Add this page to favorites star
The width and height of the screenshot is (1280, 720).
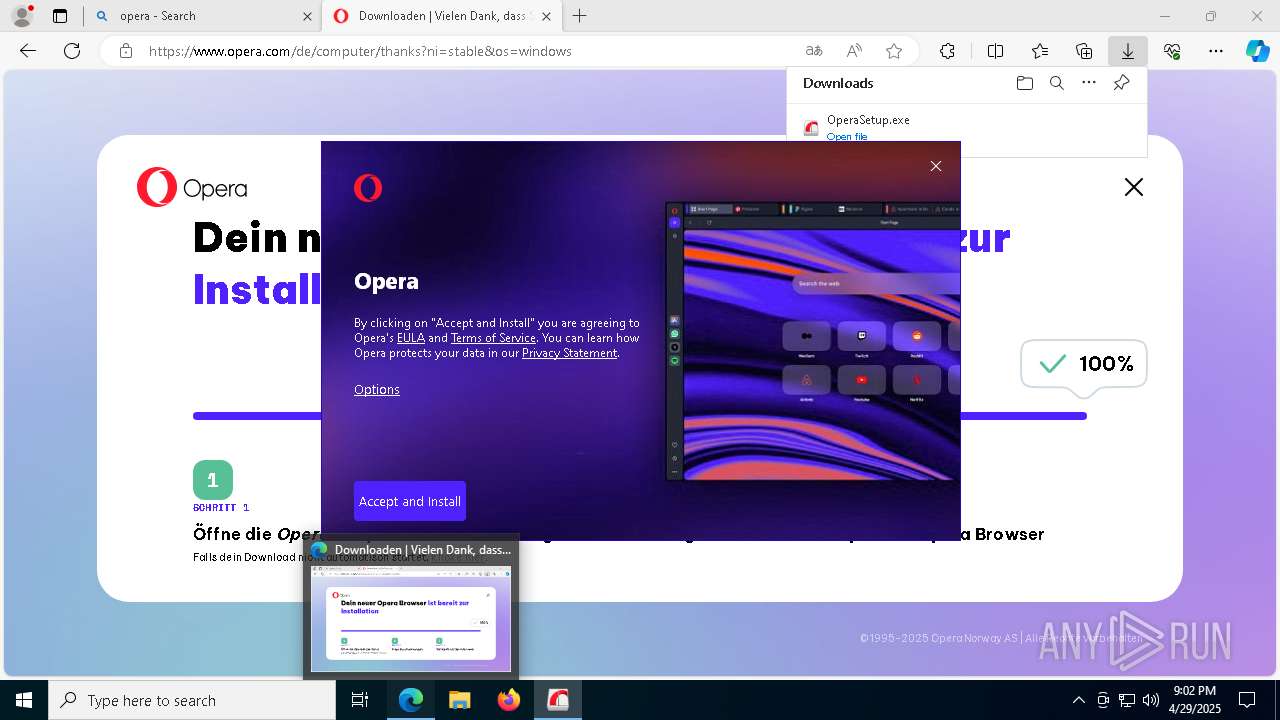coord(894,51)
